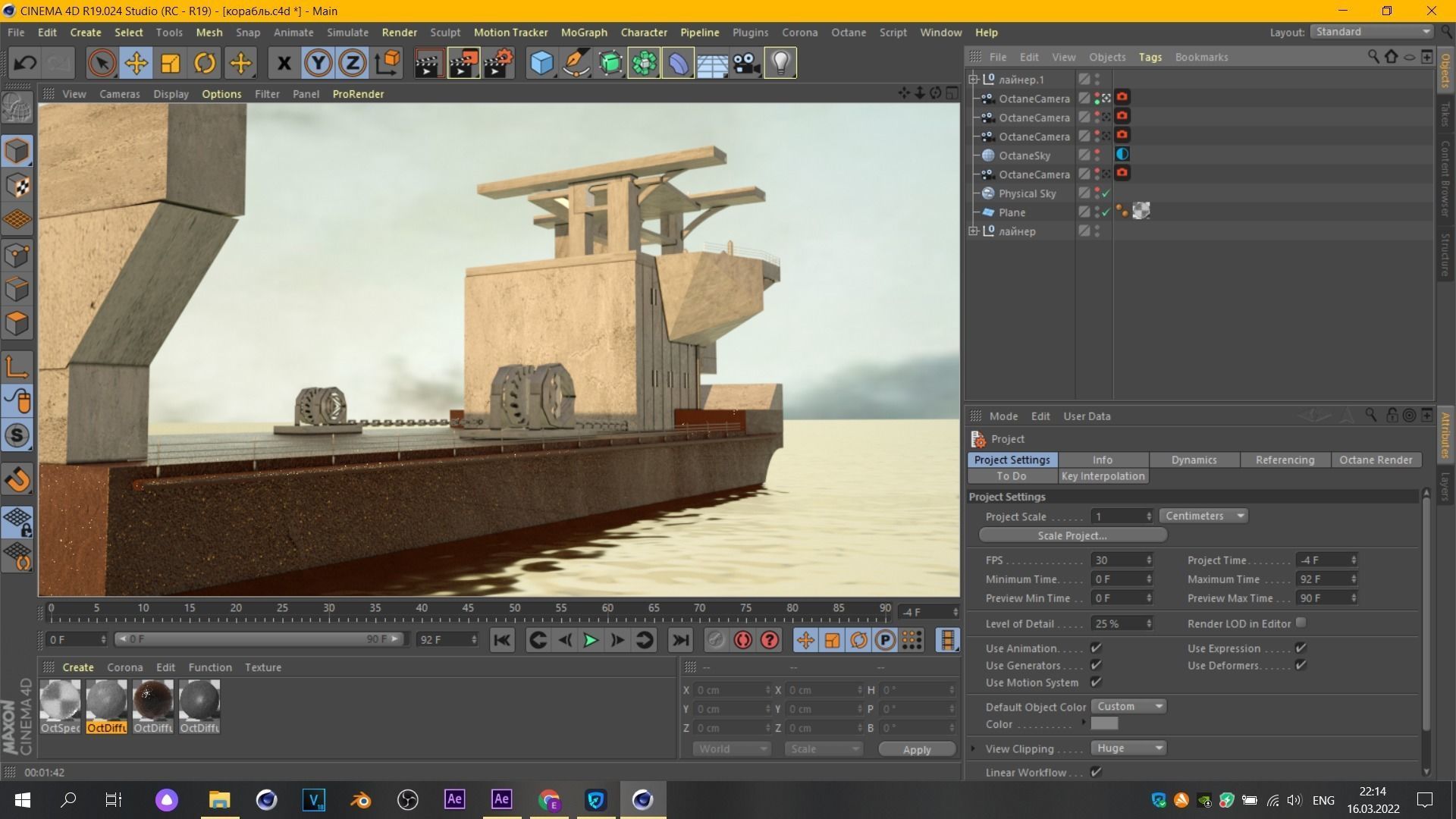Select Texture mode checkered cube icon
This screenshot has width=1456, height=819.
pyautogui.click(x=17, y=186)
